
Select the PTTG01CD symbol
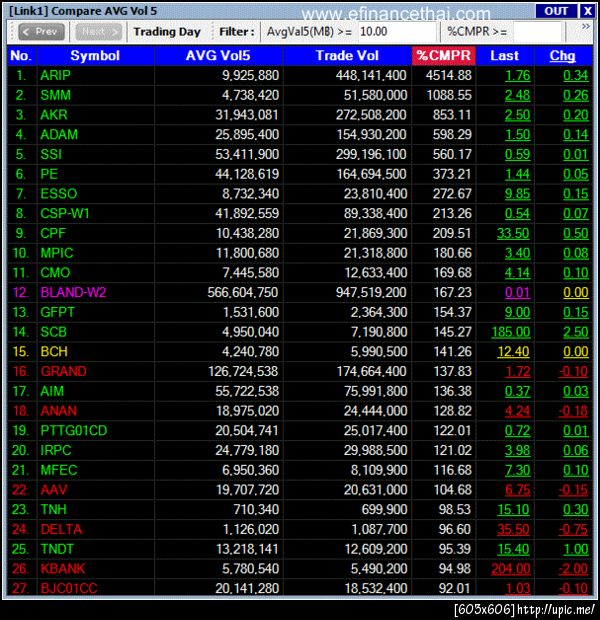point(74,431)
